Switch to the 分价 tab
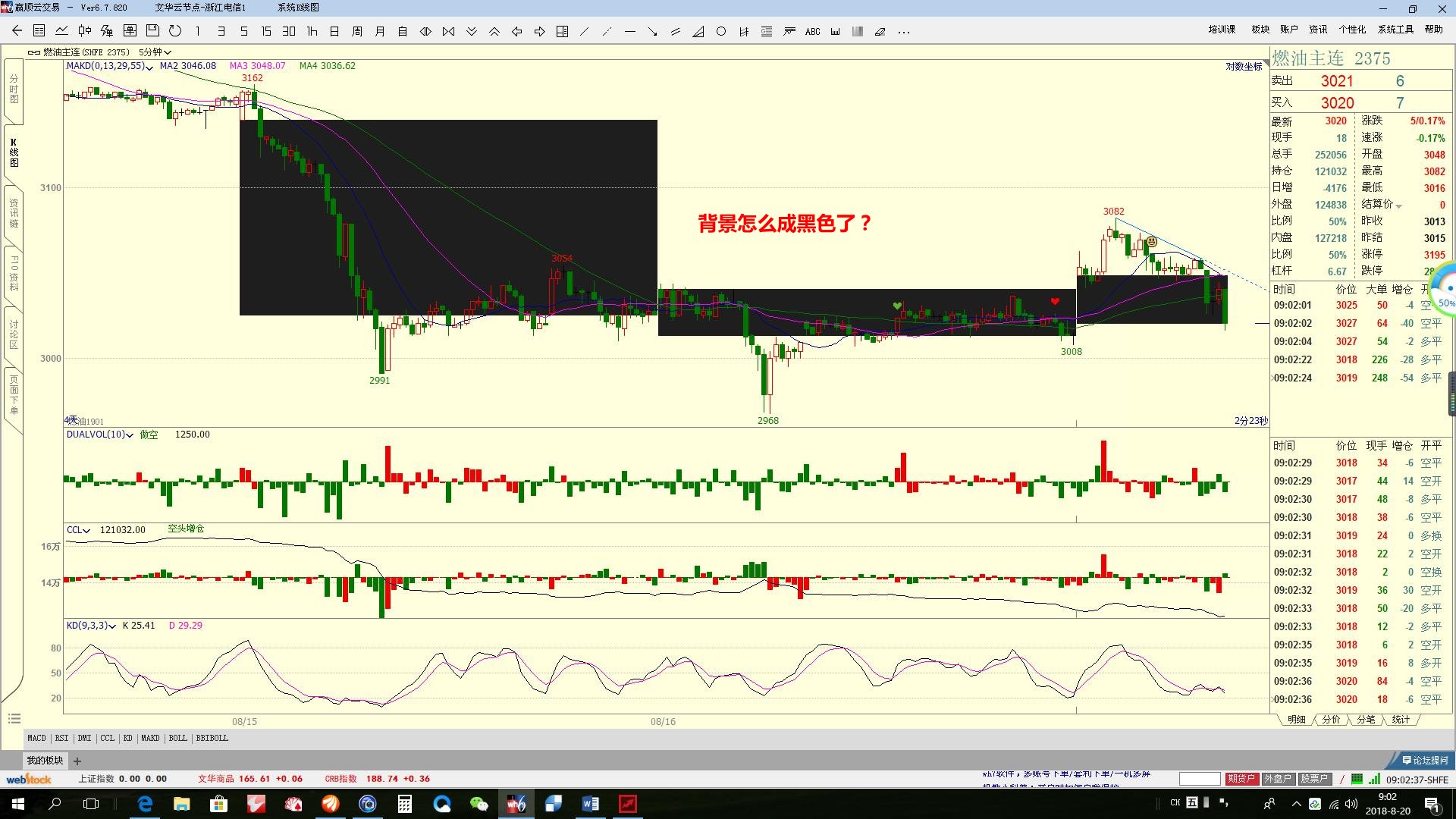Image resolution: width=1456 pixels, height=819 pixels. [1331, 720]
